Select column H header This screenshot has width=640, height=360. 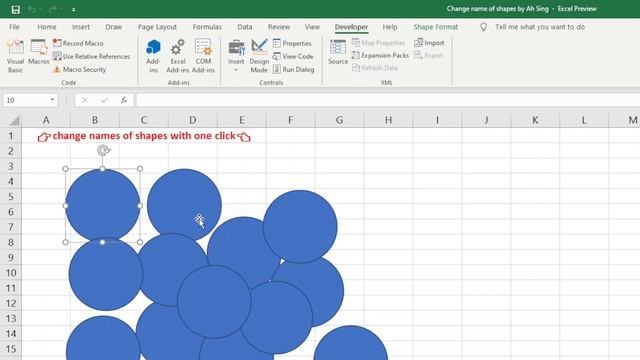coord(388,120)
